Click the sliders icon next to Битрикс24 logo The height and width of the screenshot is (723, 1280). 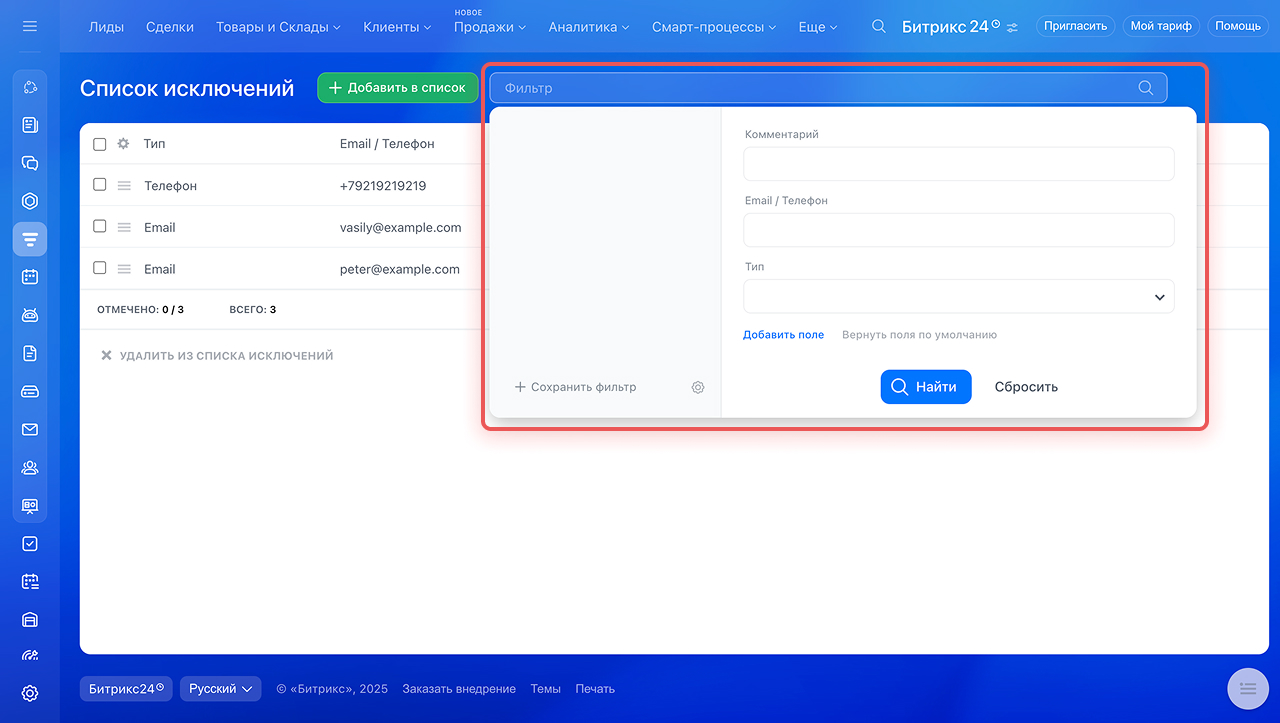coord(1013,27)
